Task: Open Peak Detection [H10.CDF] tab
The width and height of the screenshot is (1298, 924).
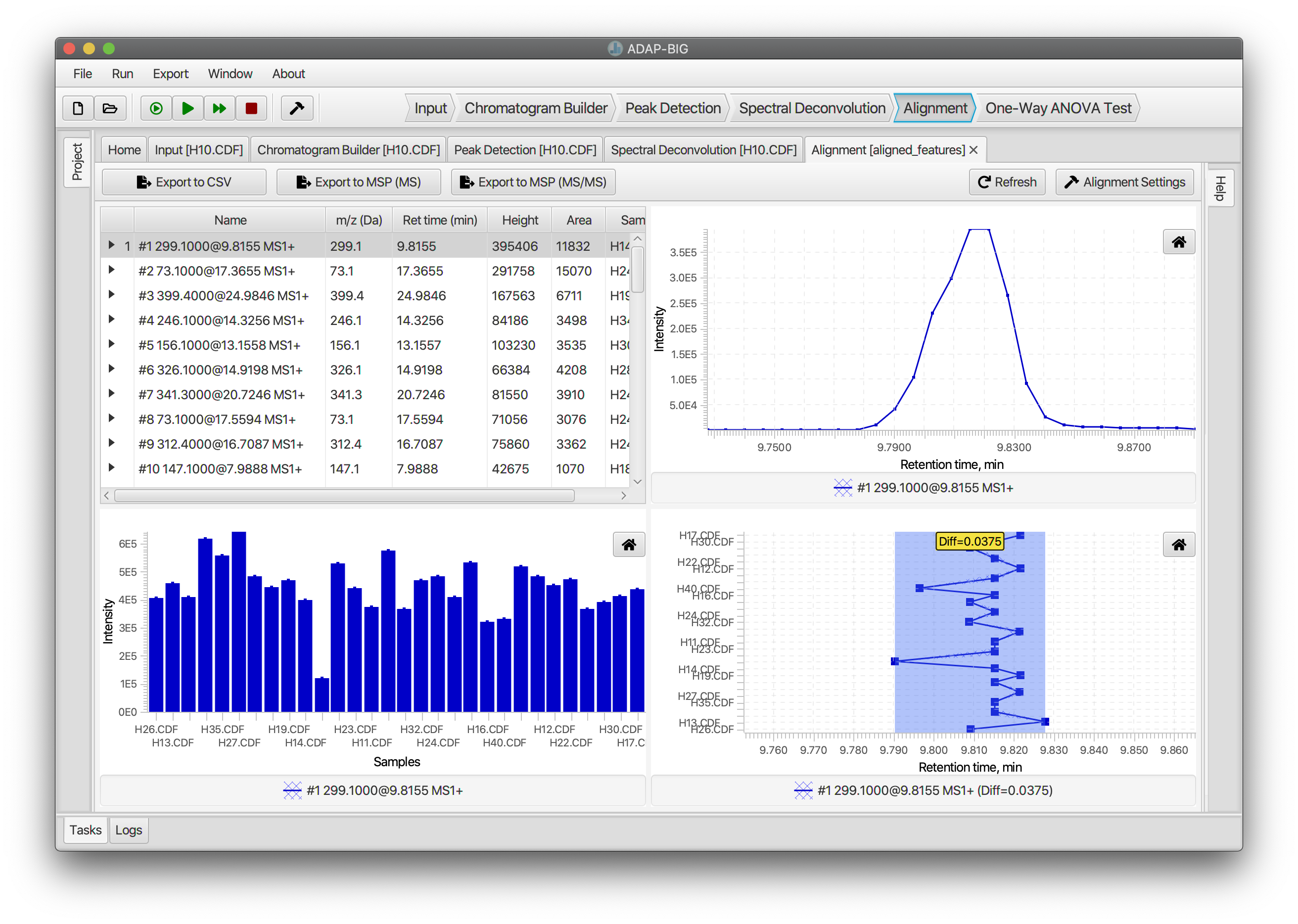Action: pyautogui.click(x=525, y=150)
